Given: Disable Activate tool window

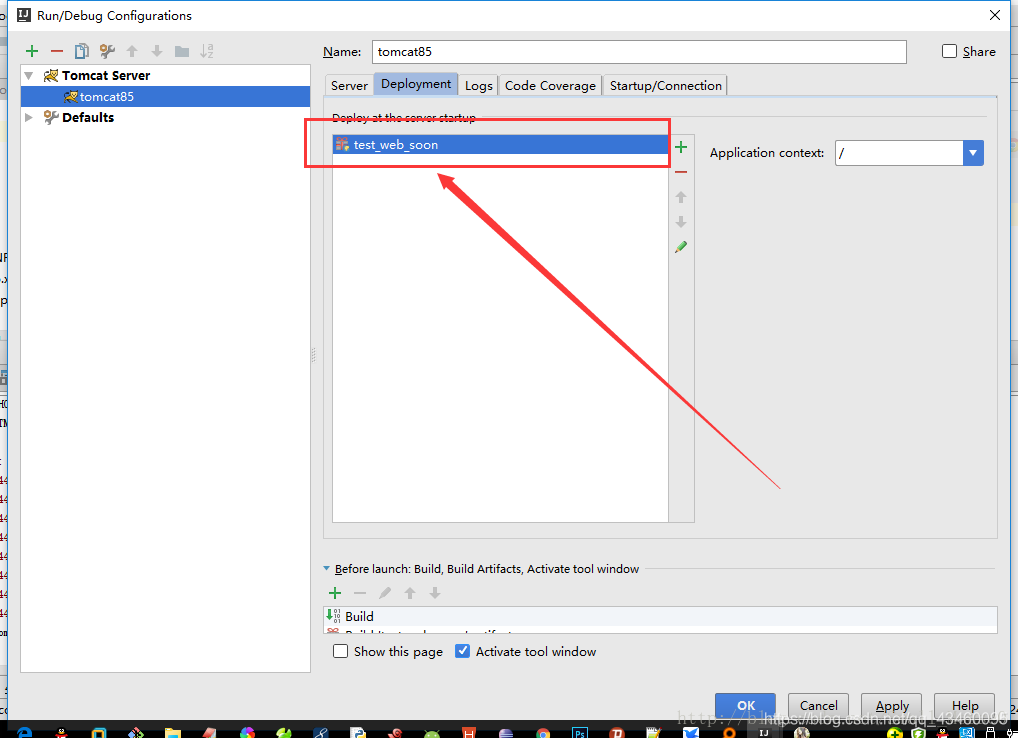Looking at the screenshot, I should pyautogui.click(x=462, y=651).
